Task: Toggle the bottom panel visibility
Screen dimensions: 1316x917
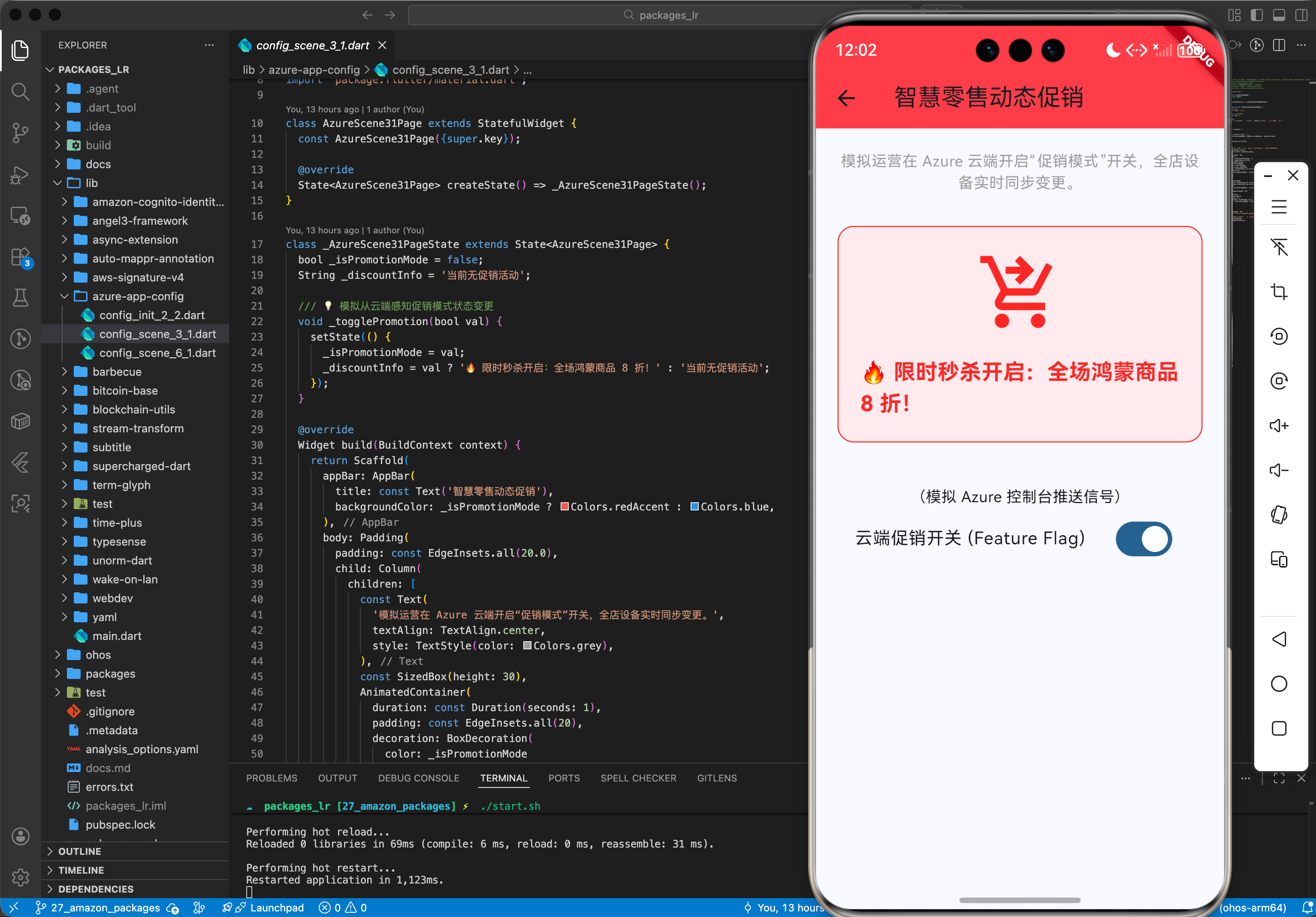Action: pyautogui.click(x=1279, y=15)
